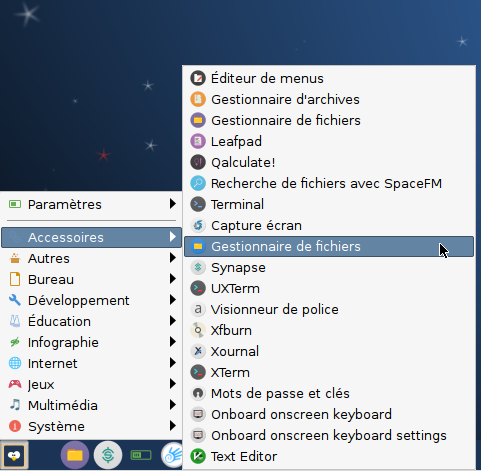Screen dimensions: 481x471
Task: Click the red Système icon
Action: click(x=15, y=426)
